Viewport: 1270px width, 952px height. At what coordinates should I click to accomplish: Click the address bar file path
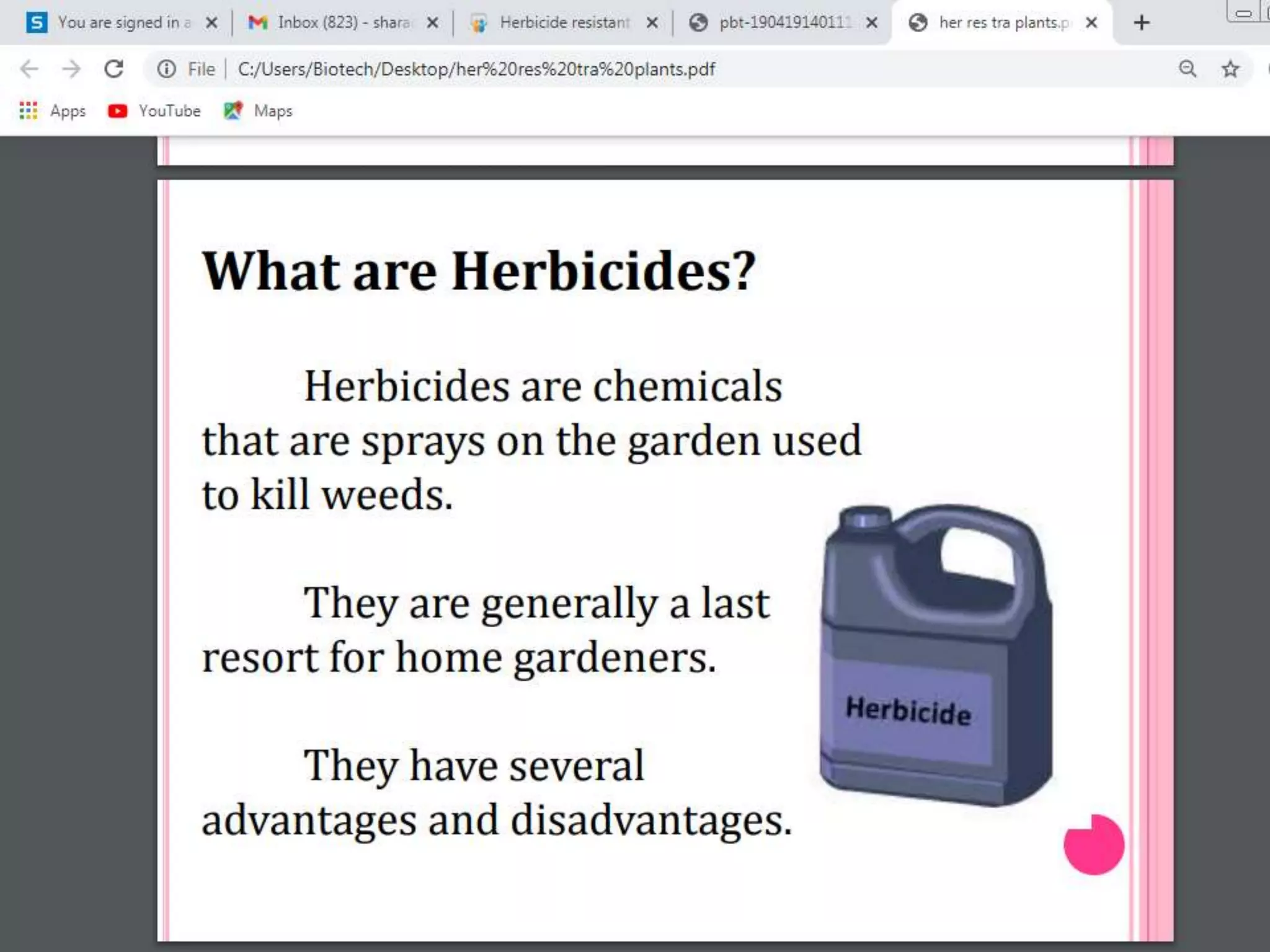click(x=476, y=69)
